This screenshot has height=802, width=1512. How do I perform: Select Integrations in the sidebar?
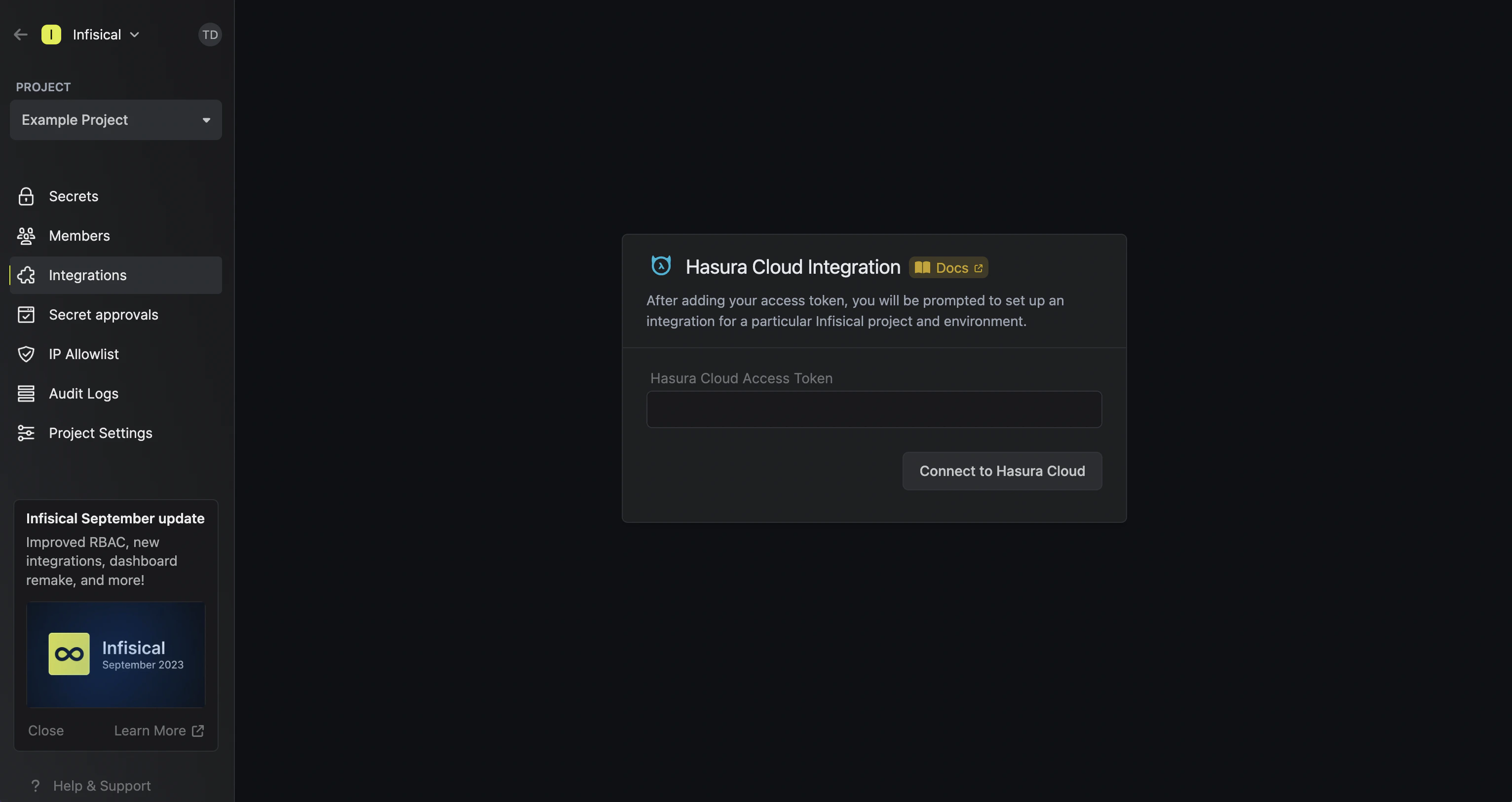115,275
